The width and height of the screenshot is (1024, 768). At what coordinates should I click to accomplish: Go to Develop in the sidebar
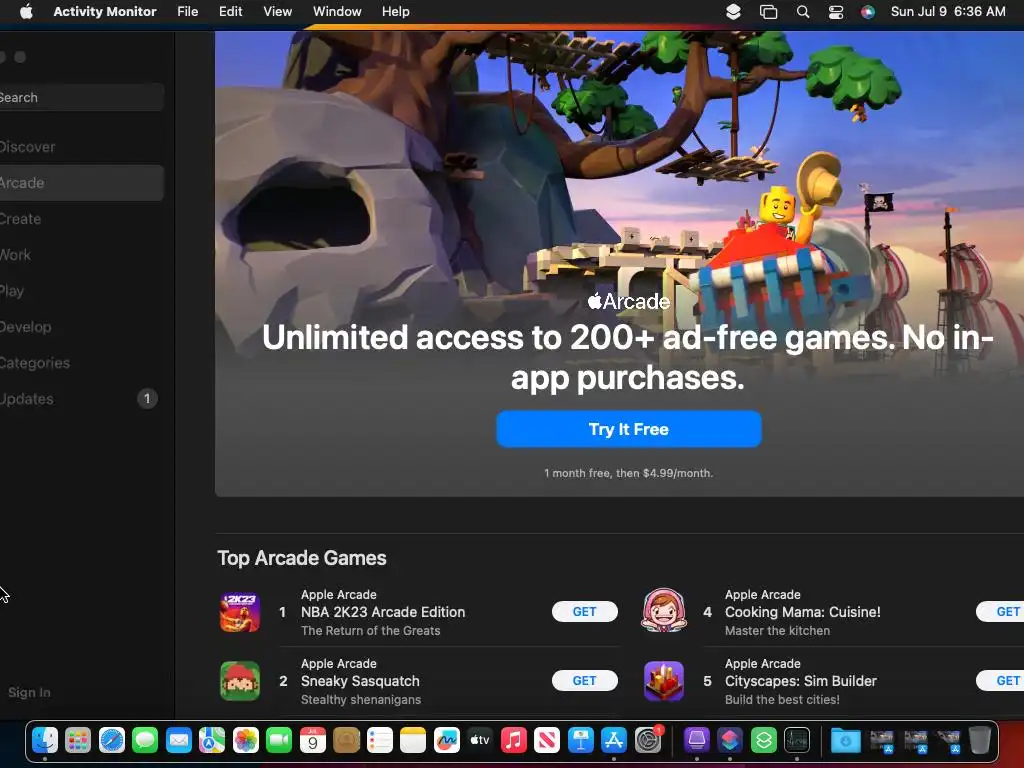click(x=81, y=327)
